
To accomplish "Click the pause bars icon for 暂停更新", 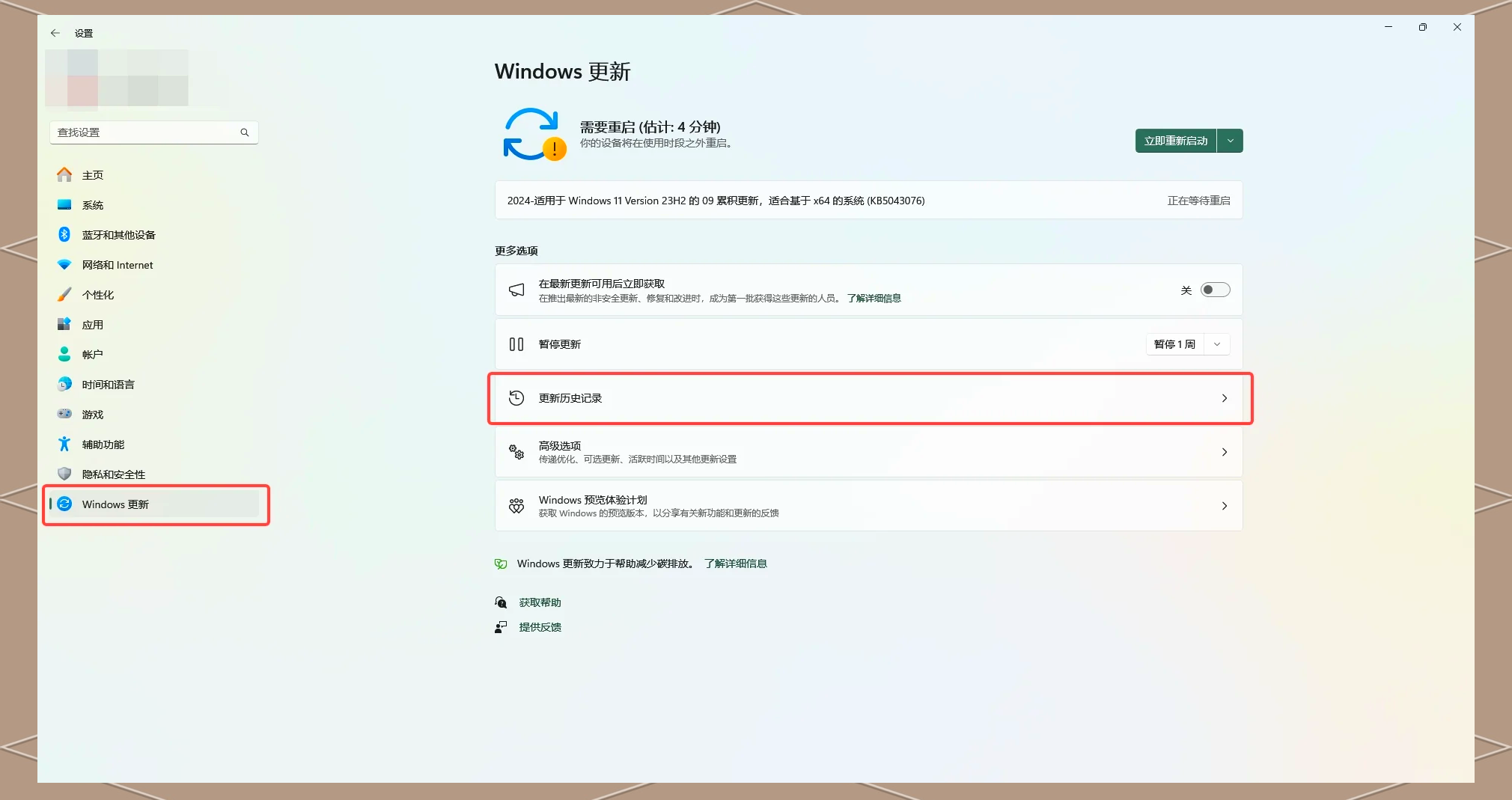I will pos(516,344).
